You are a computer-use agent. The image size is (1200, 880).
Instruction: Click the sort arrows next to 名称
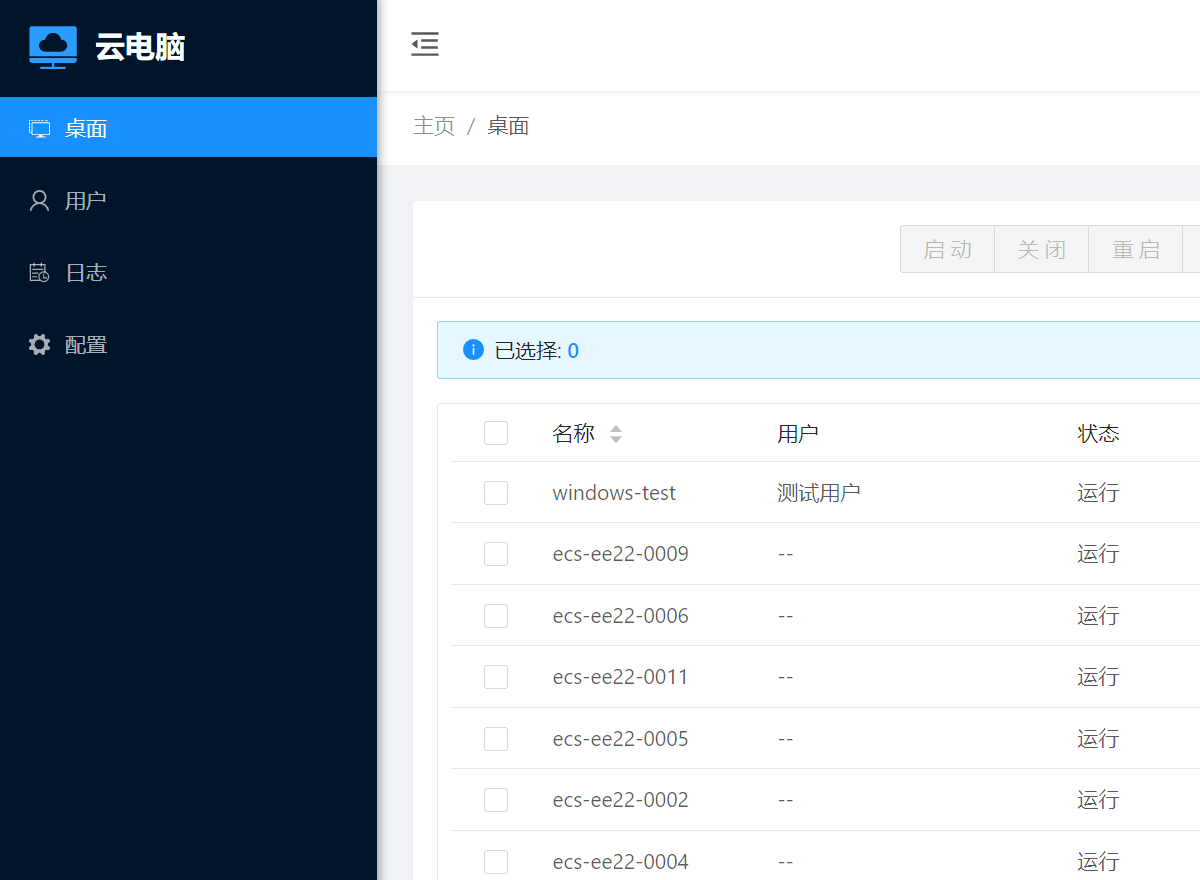(616, 433)
